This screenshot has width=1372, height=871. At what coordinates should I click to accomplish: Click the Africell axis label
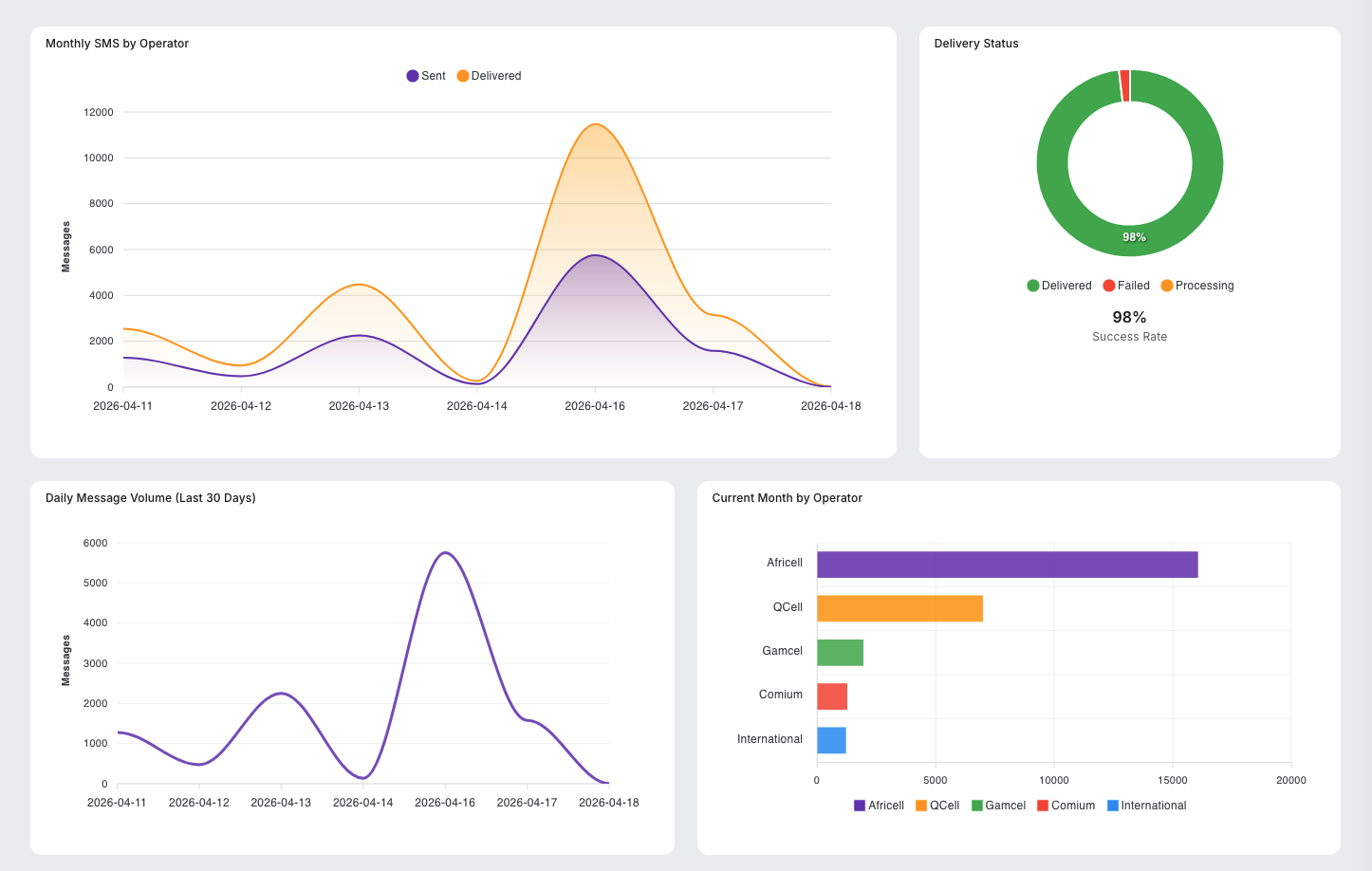tap(785, 563)
